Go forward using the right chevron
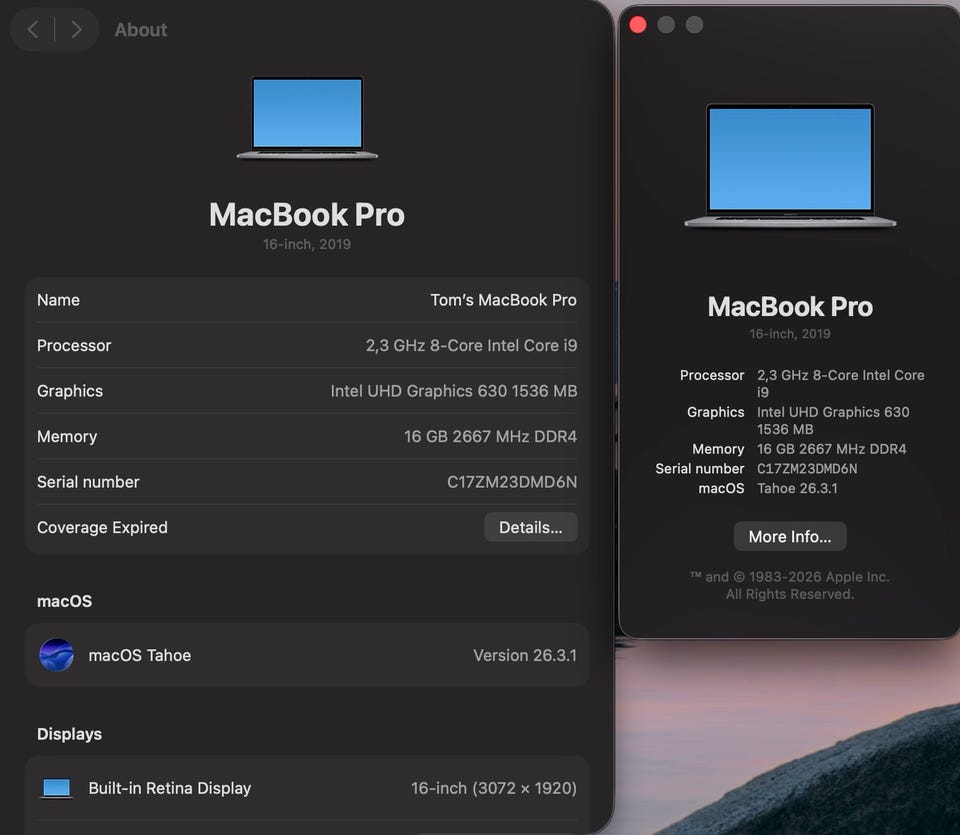The image size is (960, 835). point(76,29)
